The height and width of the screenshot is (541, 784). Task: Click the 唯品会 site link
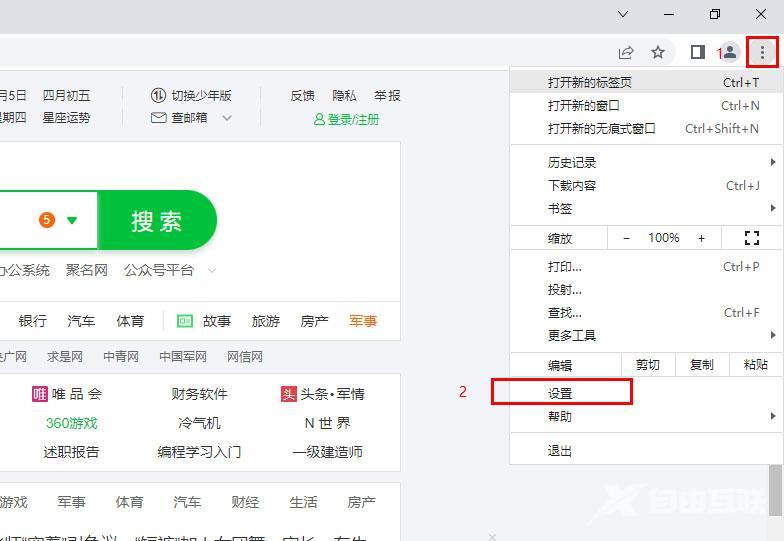(67, 394)
